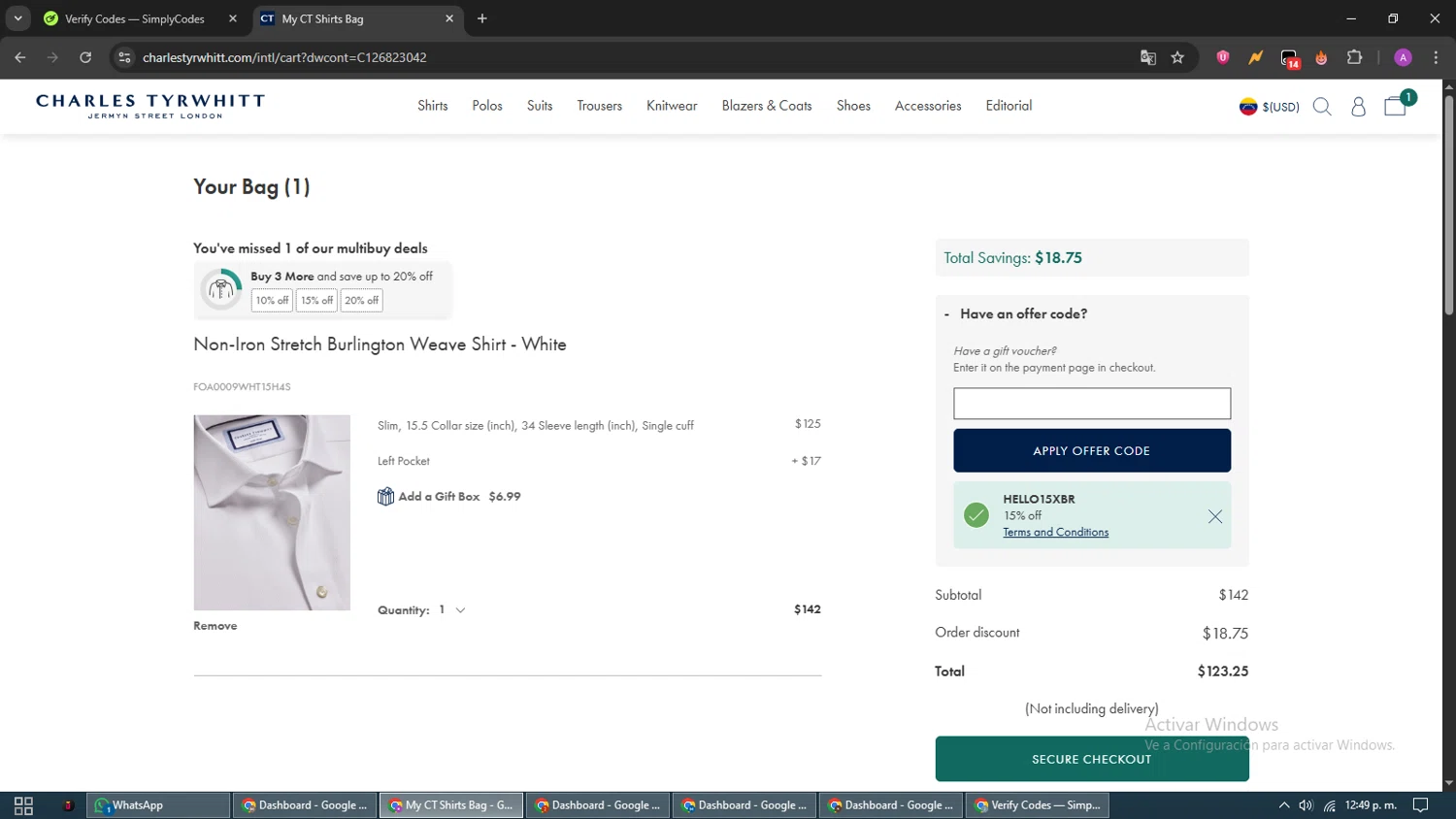Open the Suits menu
1456x819 pixels.
tap(540, 106)
